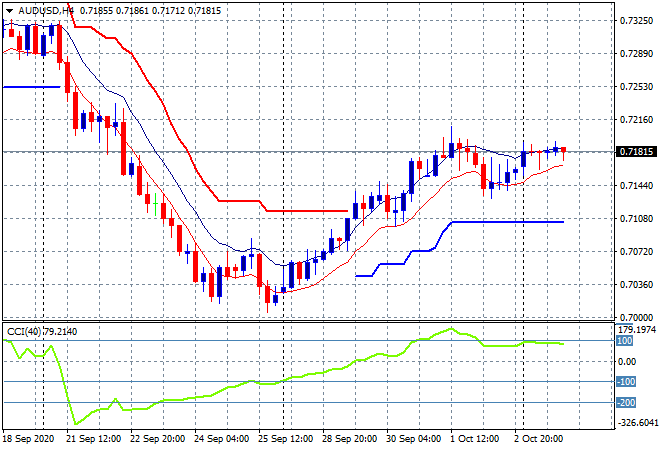
Task: Click the current price label 0.71815
Action: pos(636,152)
